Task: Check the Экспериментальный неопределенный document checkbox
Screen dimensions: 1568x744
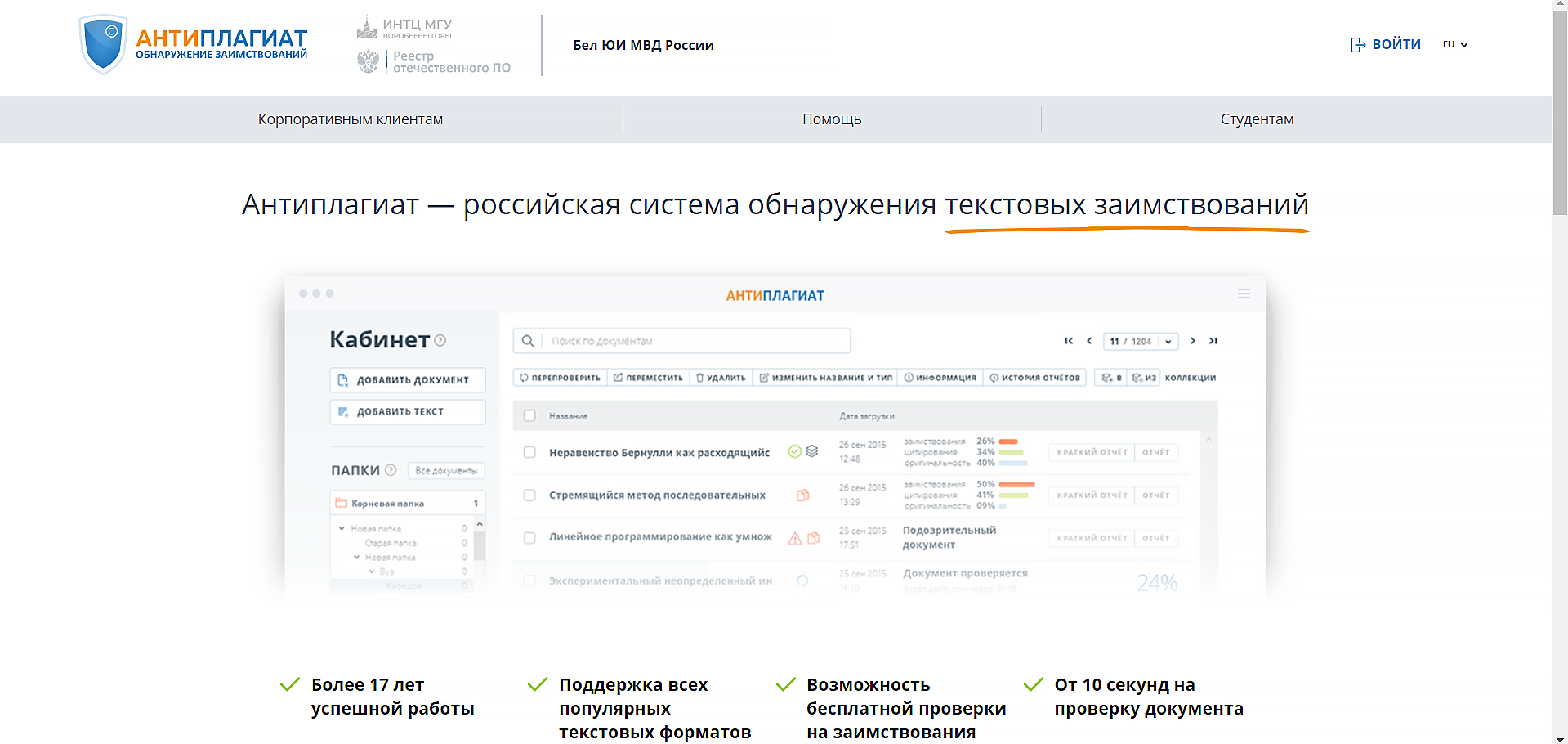Action: (x=529, y=580)
